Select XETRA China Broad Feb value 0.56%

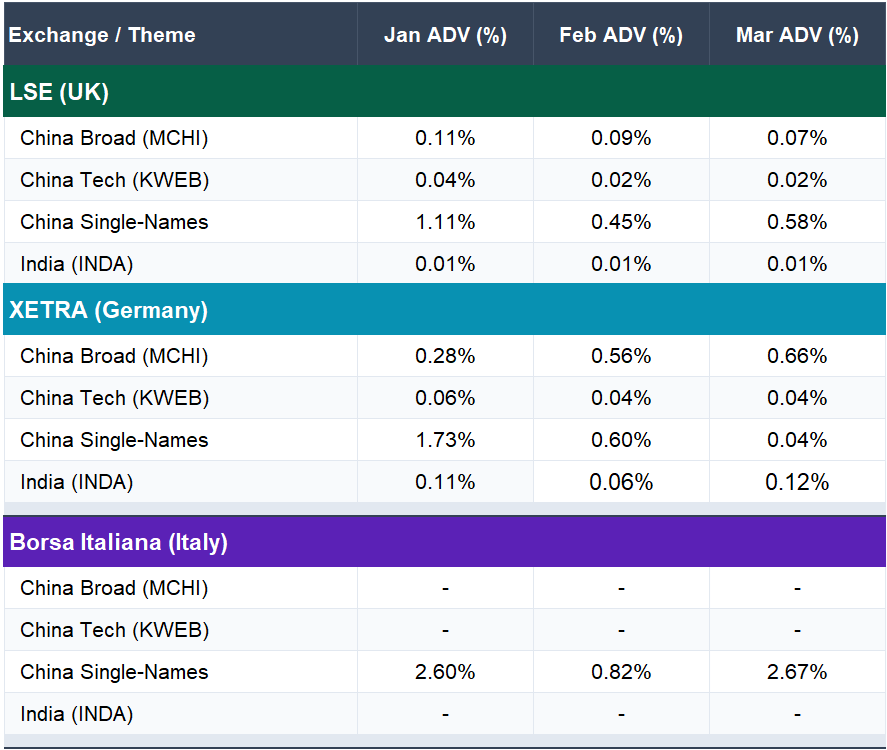[621, 356]
